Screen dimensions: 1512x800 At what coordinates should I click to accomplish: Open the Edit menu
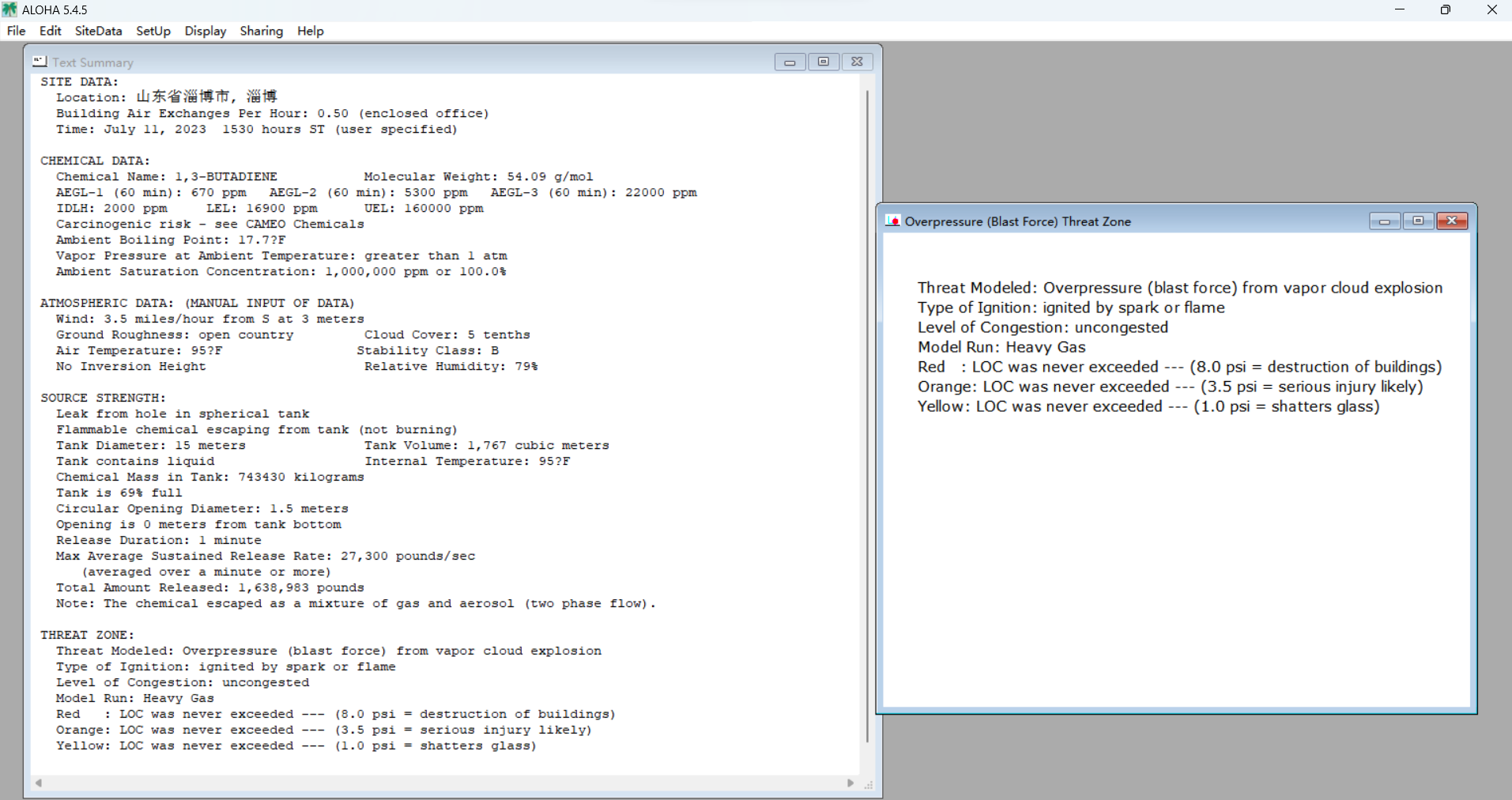tap(50, 31)
